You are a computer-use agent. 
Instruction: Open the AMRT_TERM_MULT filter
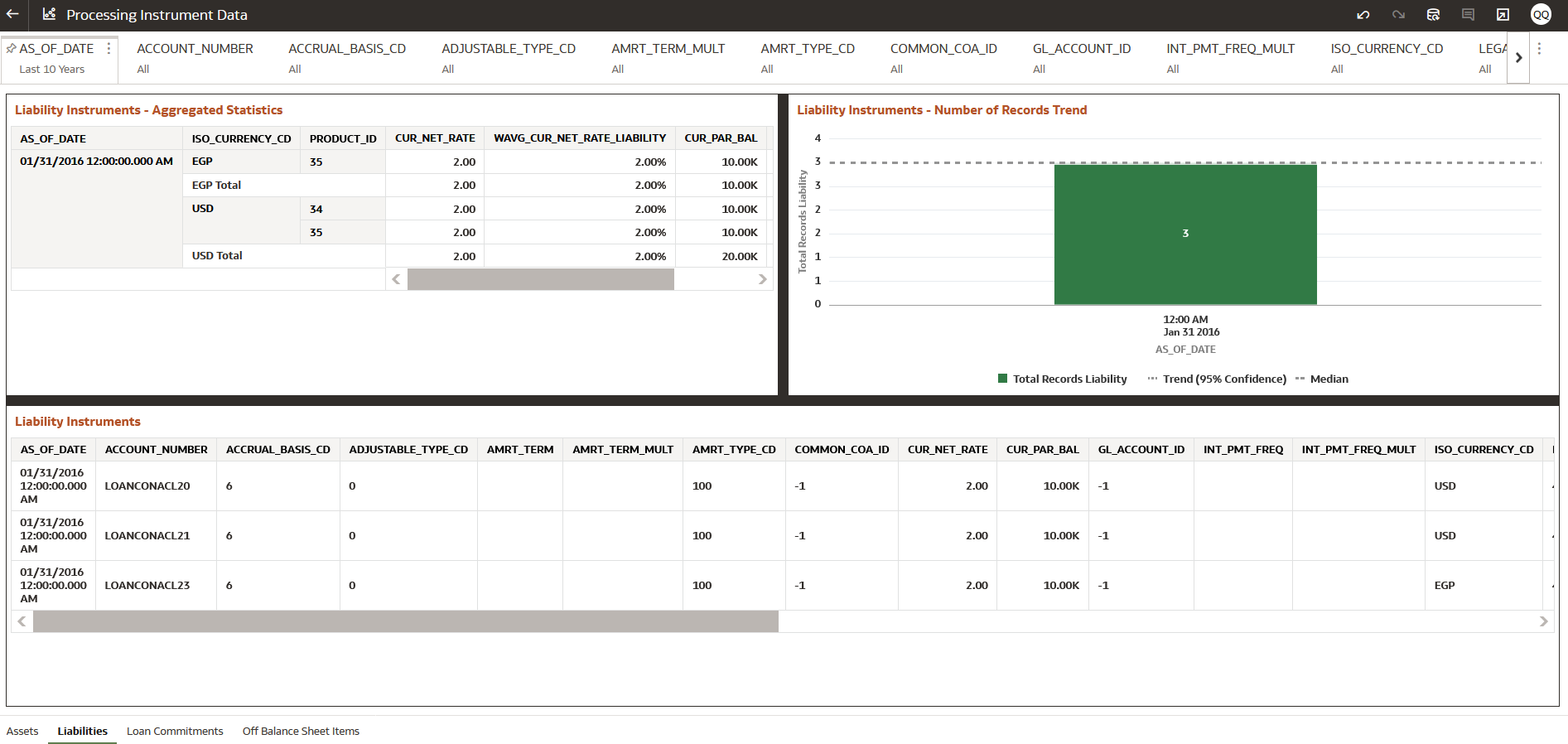tap(668, 59)
